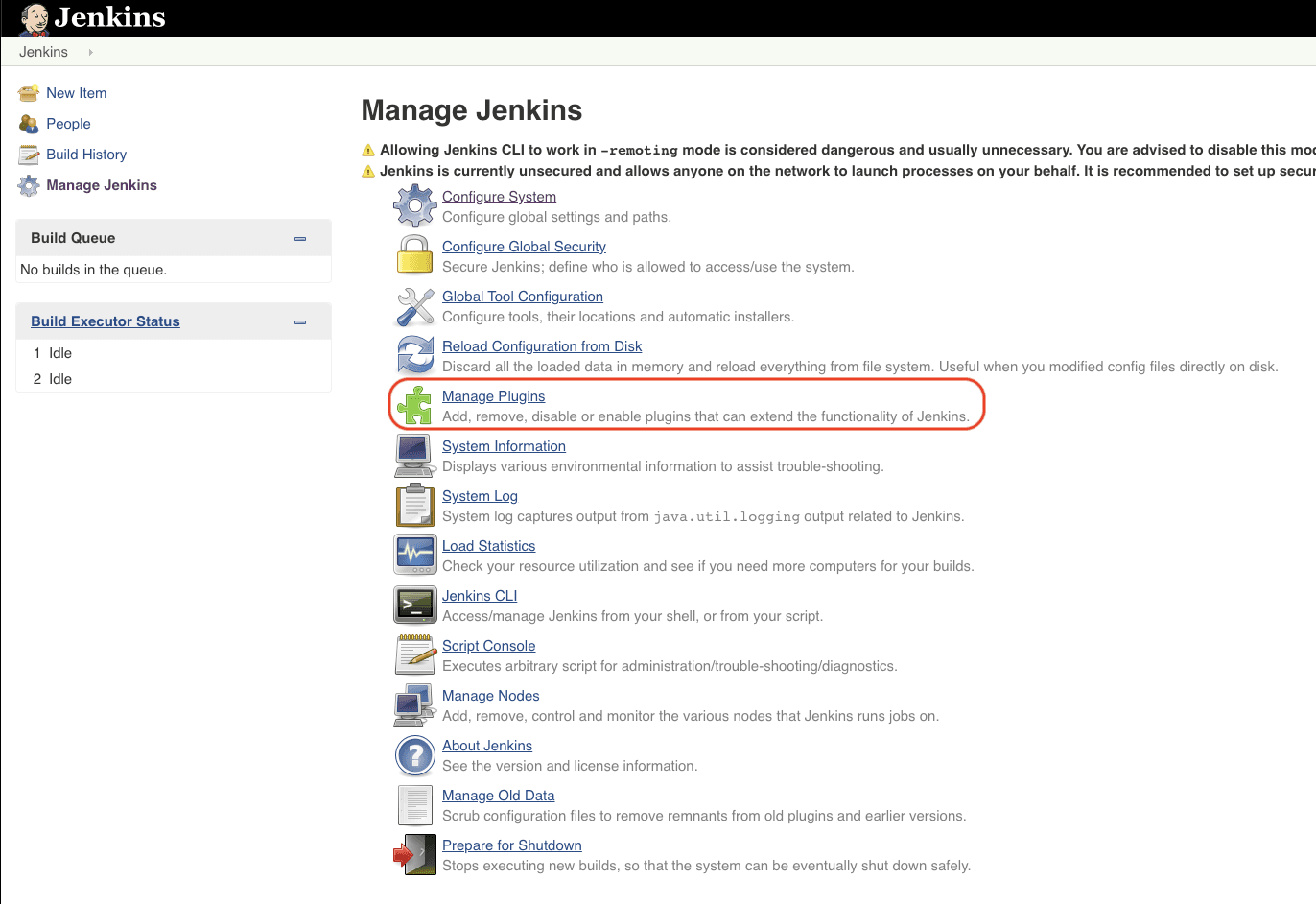Open Build History from the sidebar

click(86, 155)
